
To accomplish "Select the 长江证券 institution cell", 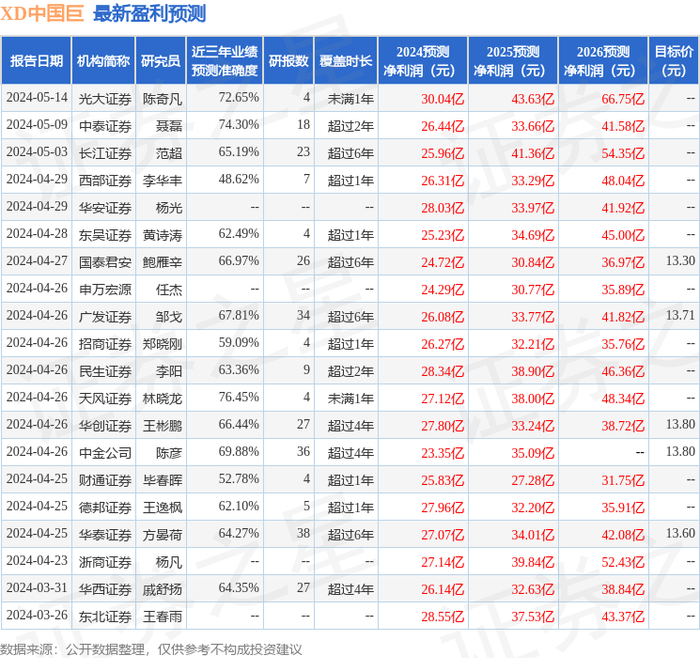I will coord(105,153).
